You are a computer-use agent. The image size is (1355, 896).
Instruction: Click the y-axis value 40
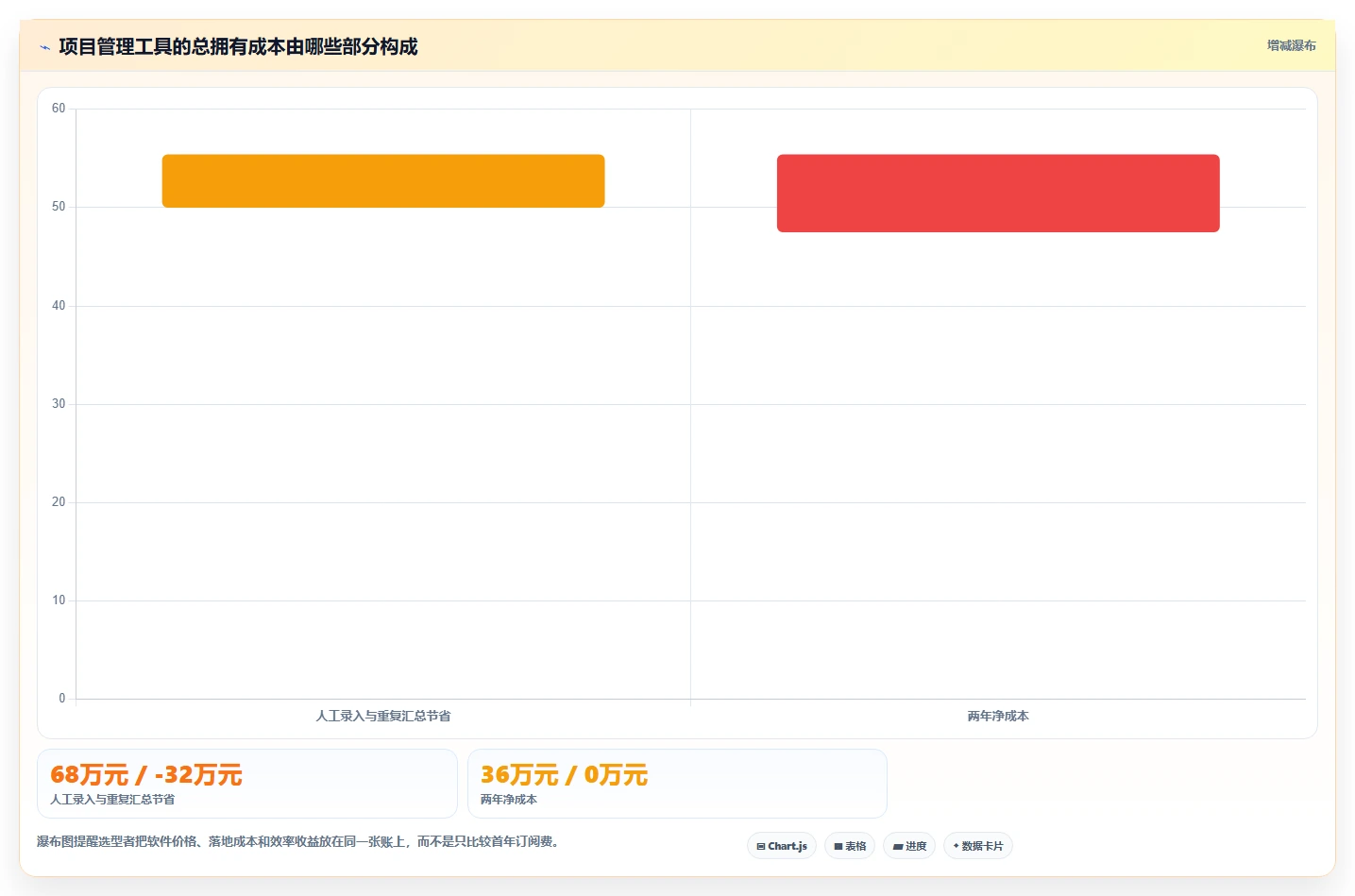tap(59, 305)
